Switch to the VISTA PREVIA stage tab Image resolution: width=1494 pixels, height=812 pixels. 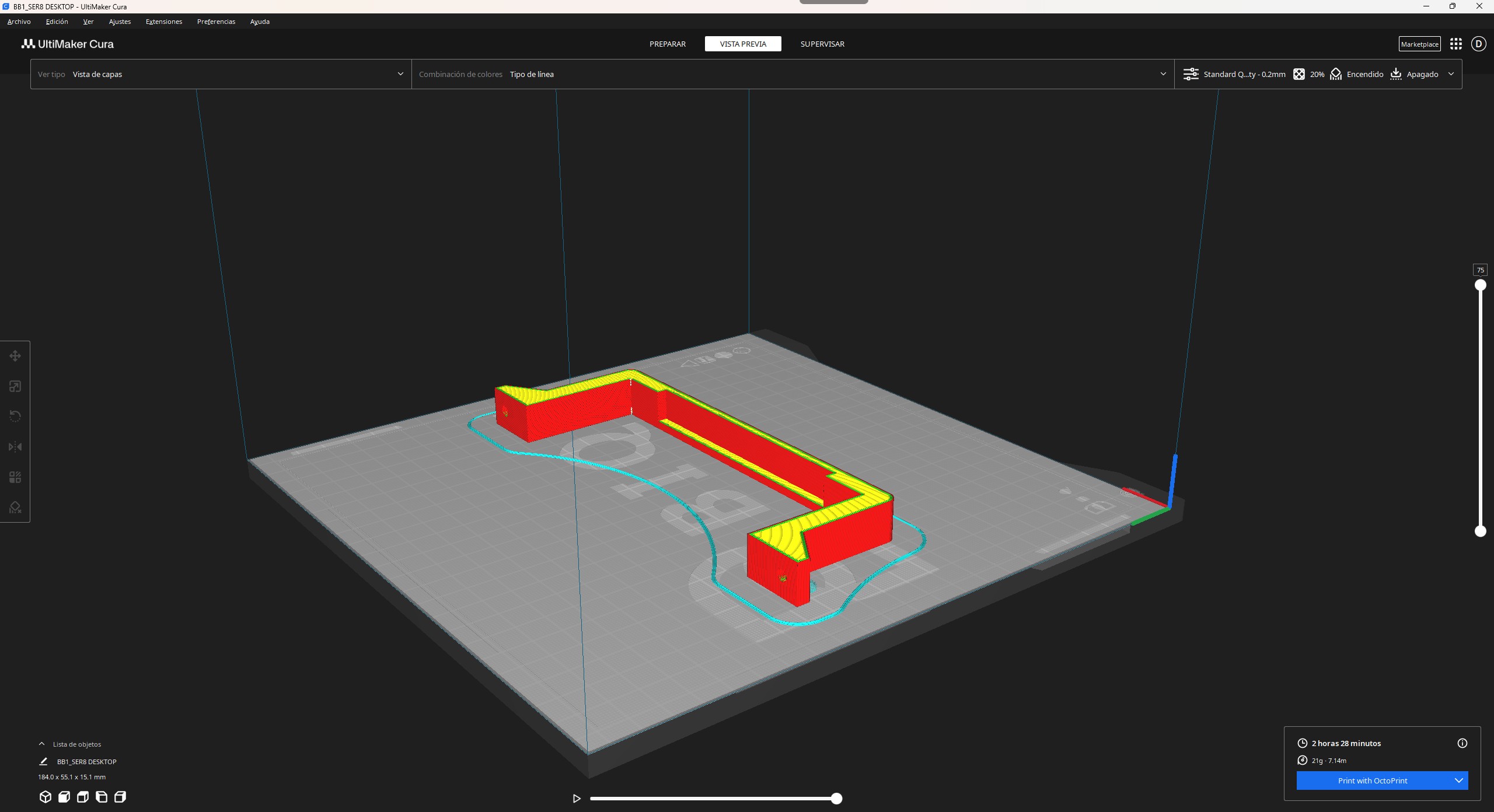(743, 44)
